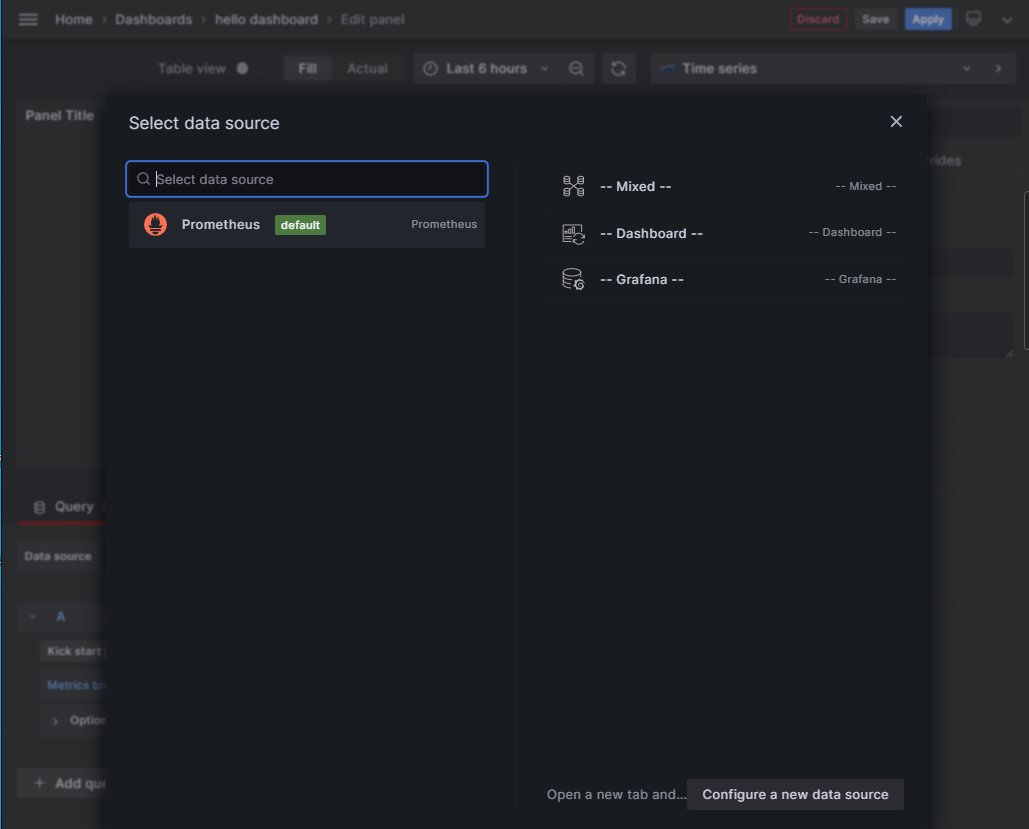Select the Fill view option
This screenshot has width=1029, height=829.
[x=307, y=68]
